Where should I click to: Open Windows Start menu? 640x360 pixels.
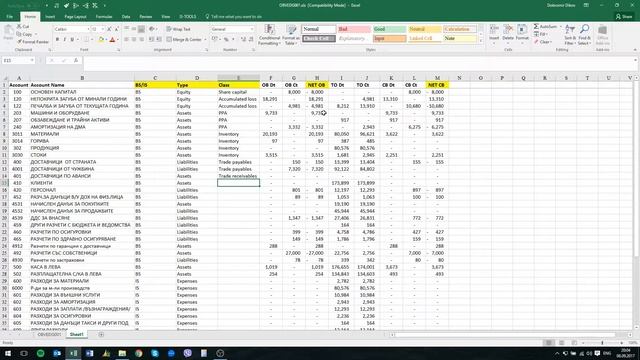(x=8, y=353)
